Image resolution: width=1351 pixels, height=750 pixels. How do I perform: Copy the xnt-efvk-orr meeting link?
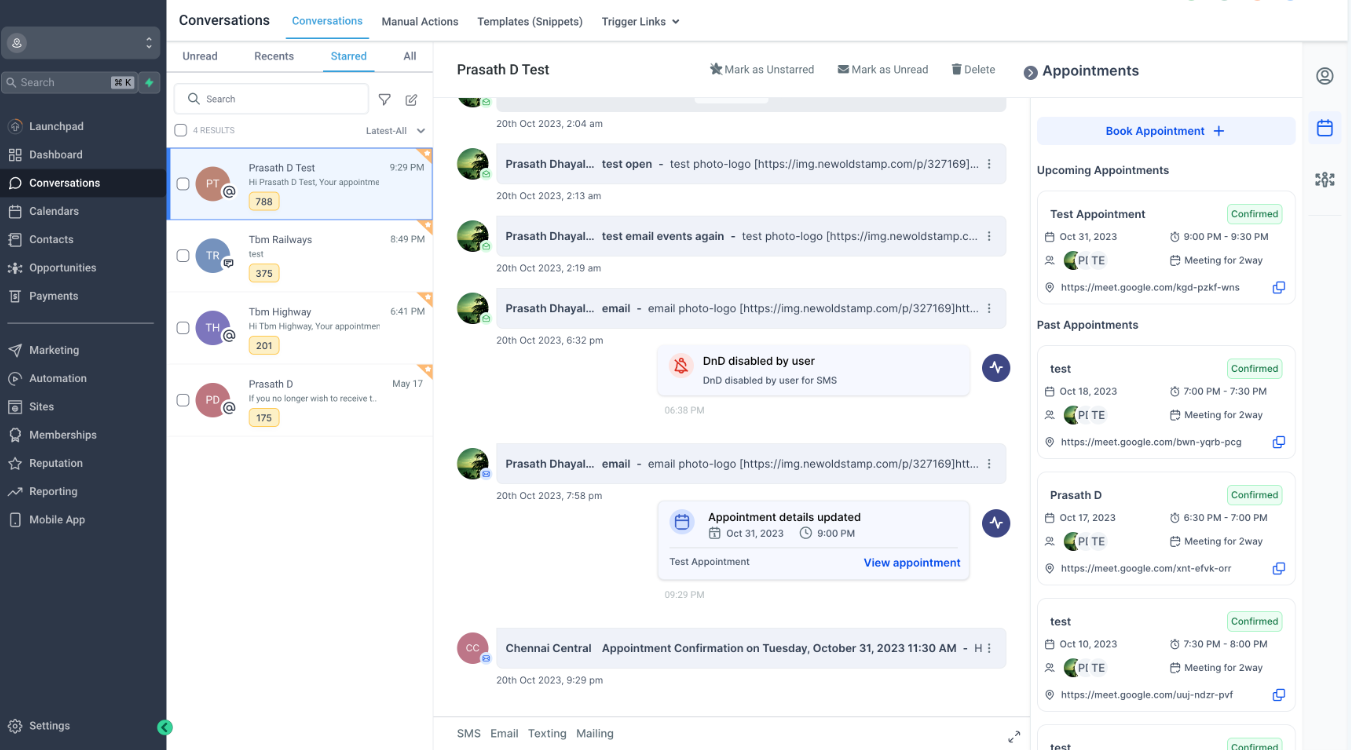[x=1278, y=569]
